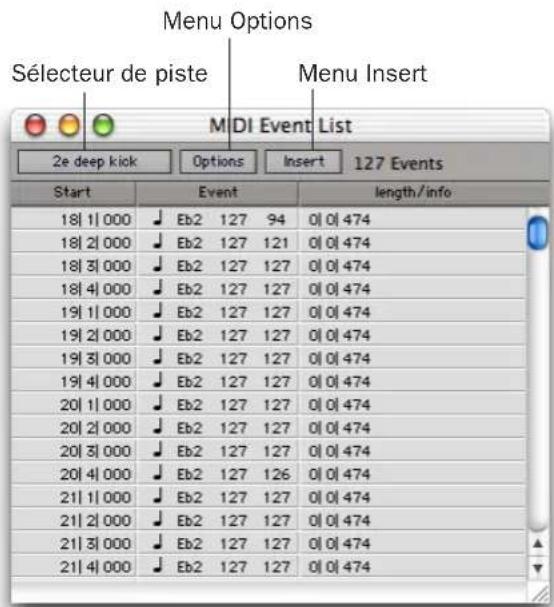Click the scroll up arrow

(538, 544)
